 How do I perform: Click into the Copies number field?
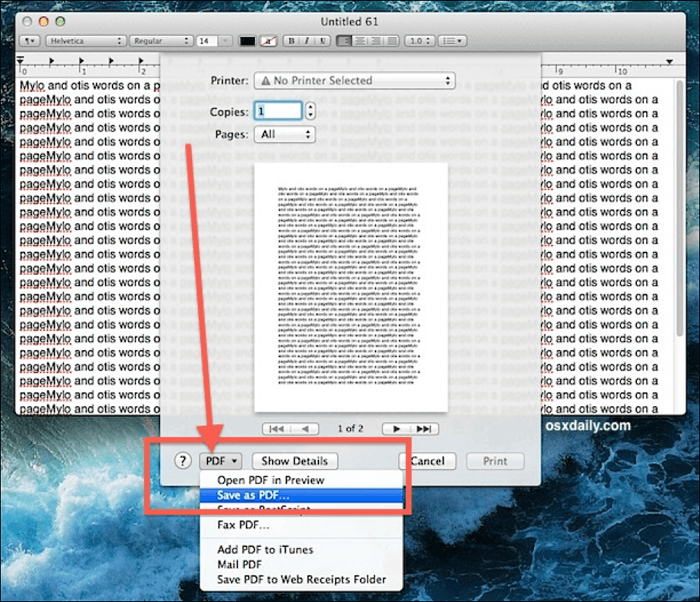(277, 111)
